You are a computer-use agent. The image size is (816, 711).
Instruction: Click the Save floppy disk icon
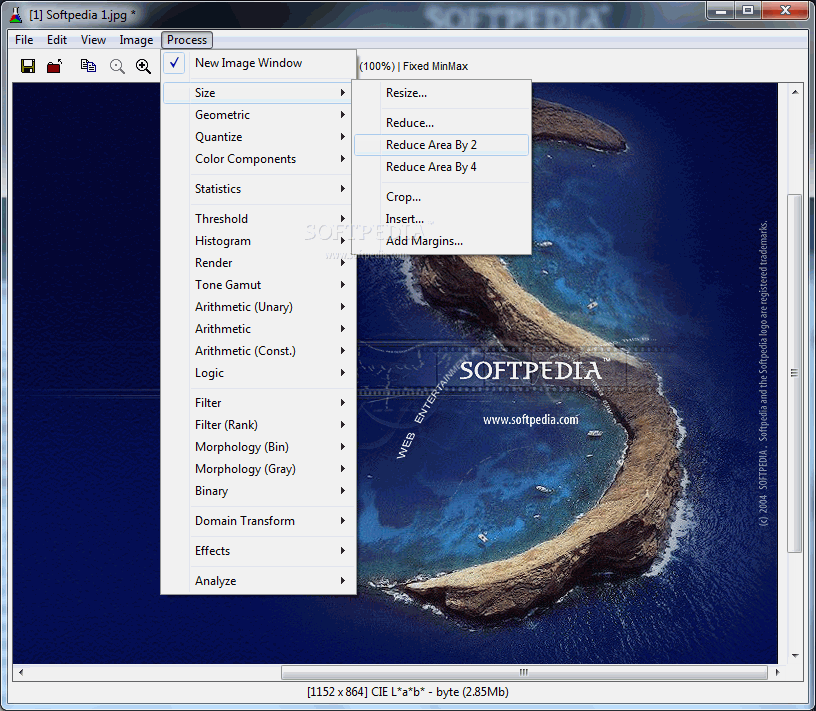click(28, 66)
